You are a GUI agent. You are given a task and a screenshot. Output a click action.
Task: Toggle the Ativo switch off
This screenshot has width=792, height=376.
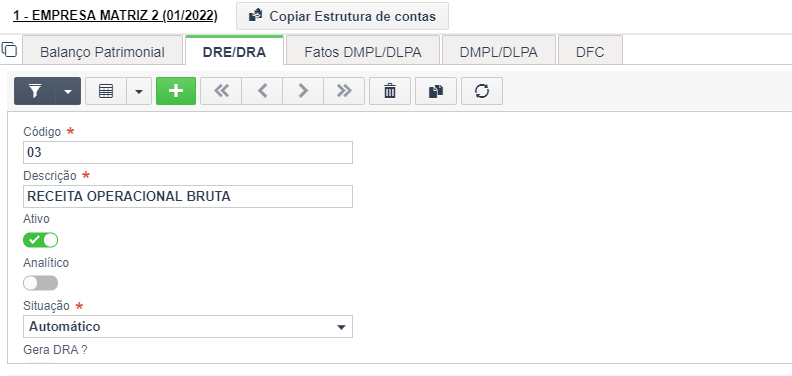[x=40, y=240]
